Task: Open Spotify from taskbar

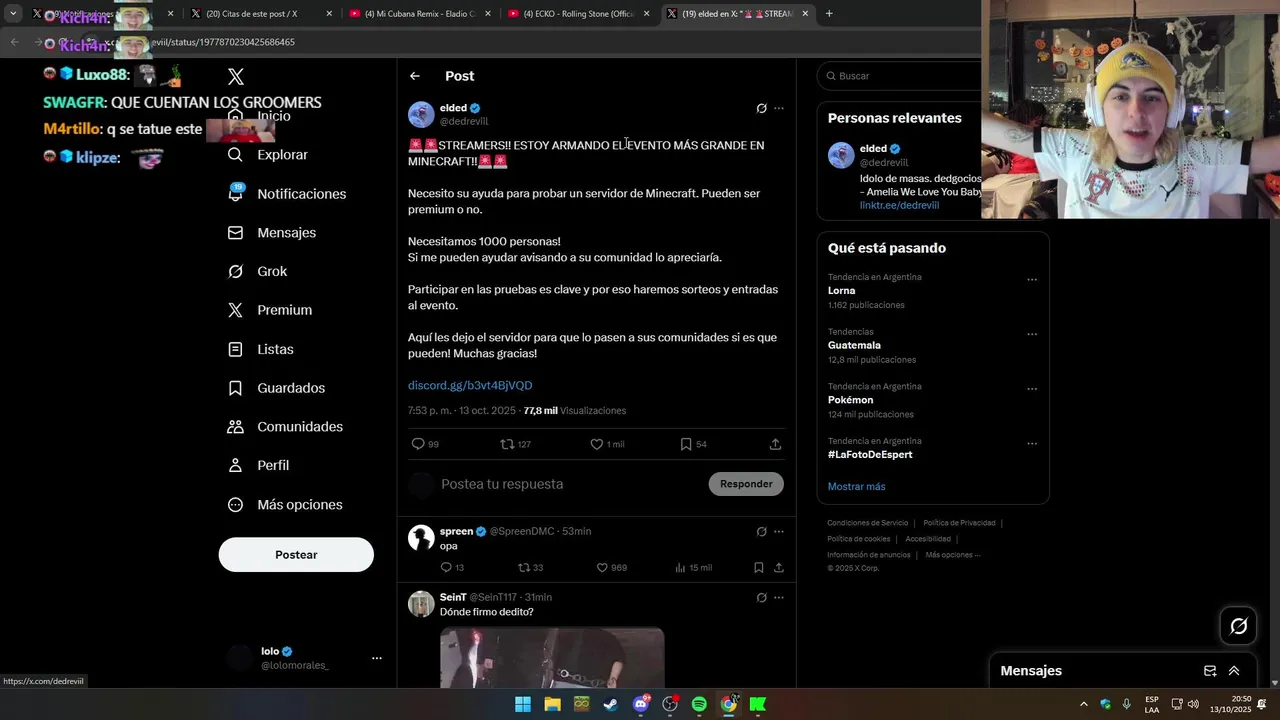Action: point(699,705)
